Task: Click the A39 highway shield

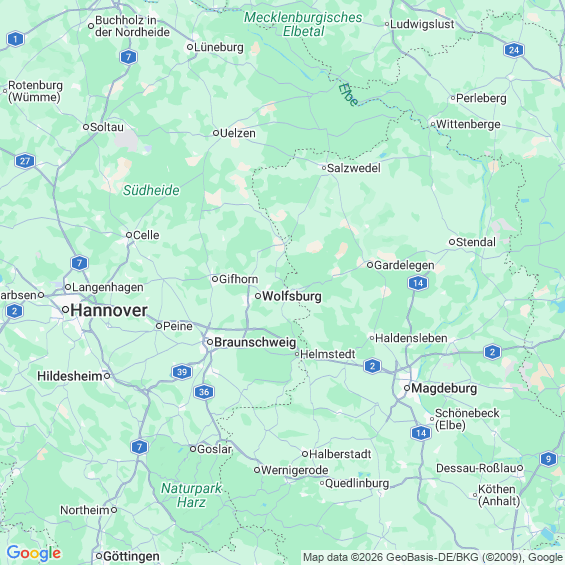Action: click(182, 372)
